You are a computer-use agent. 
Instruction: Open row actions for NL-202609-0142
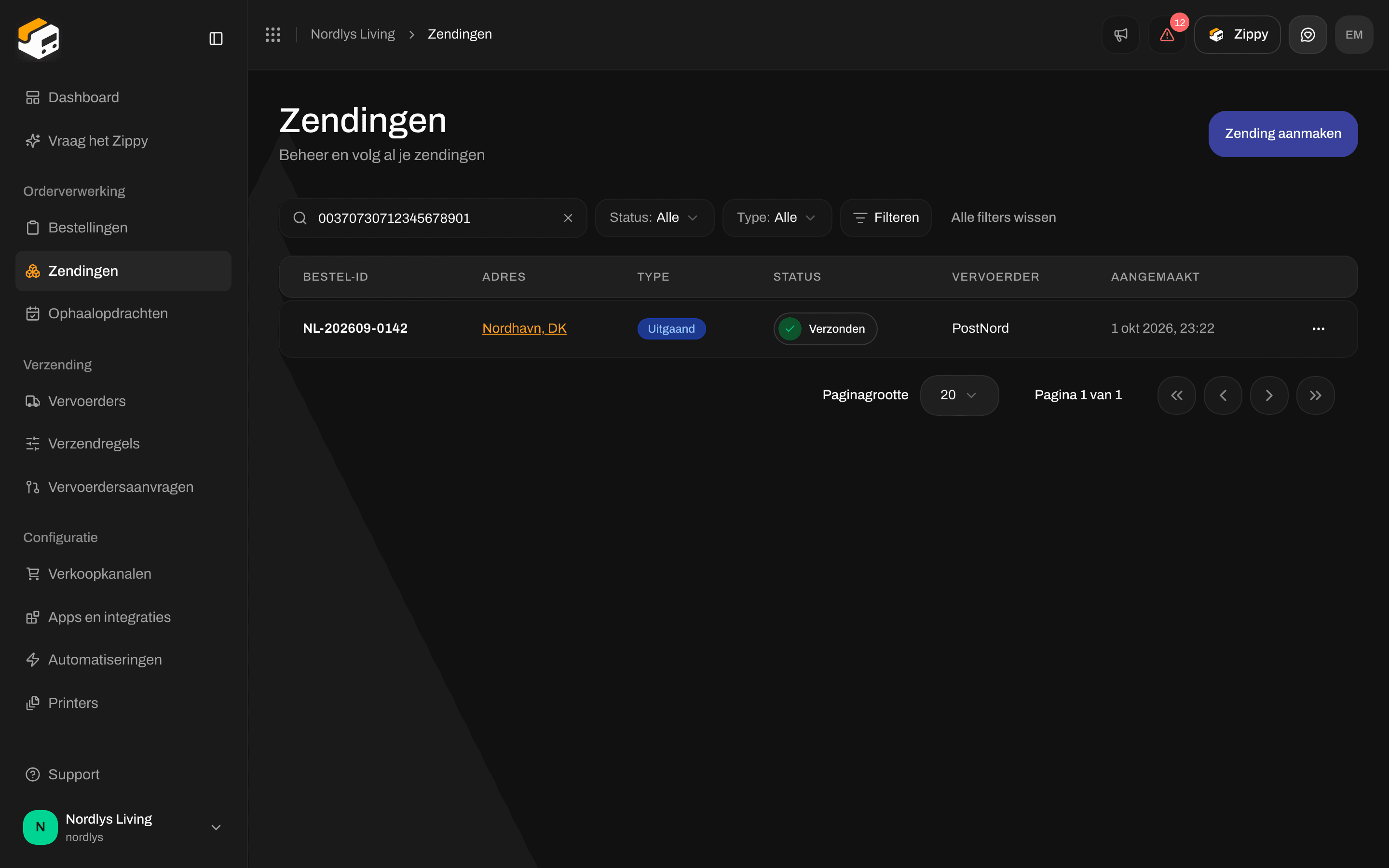point(1319,328)
